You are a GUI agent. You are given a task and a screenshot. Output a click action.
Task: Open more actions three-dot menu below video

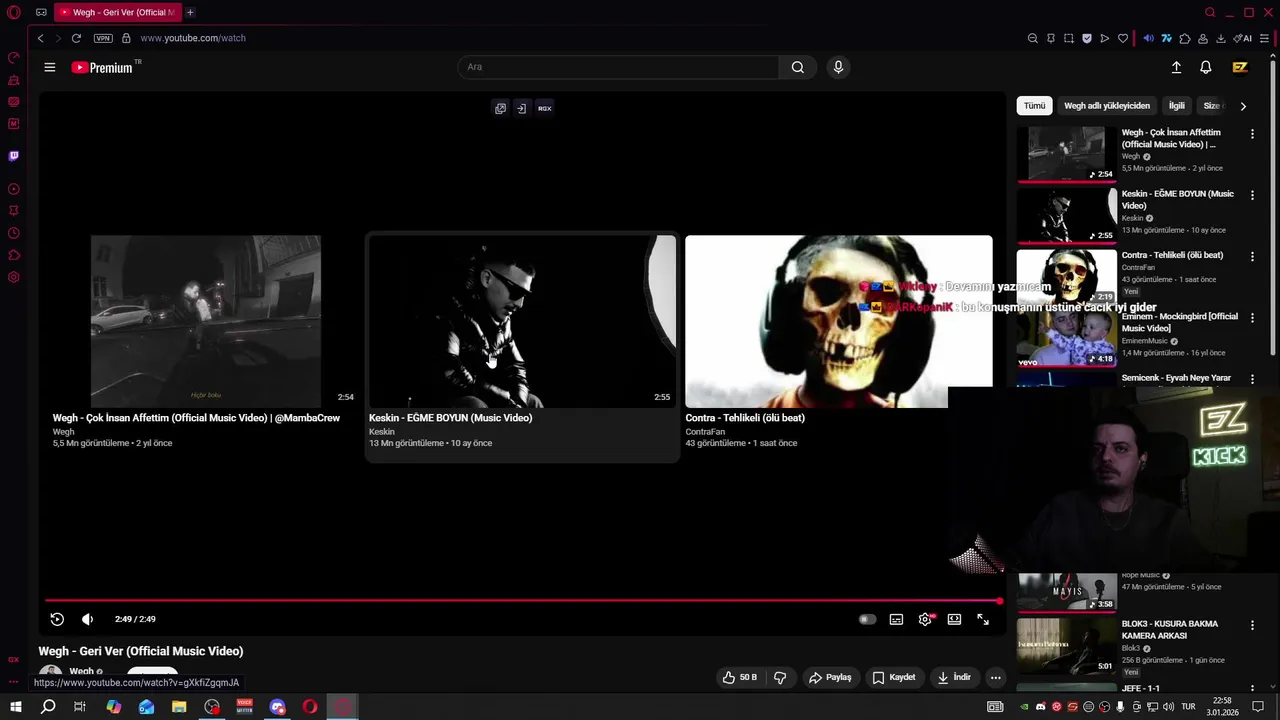[995, 677]
